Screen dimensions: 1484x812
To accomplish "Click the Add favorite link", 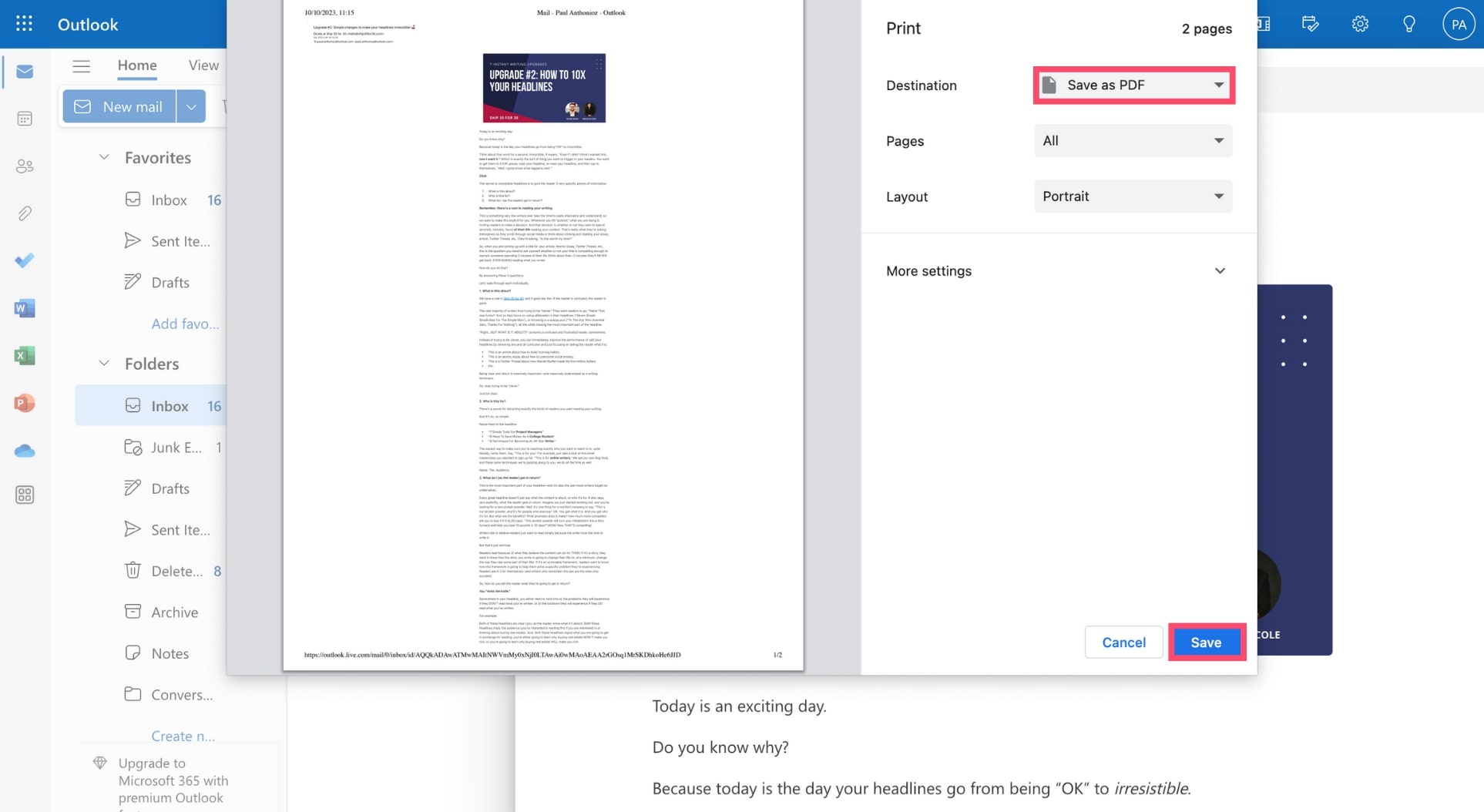I will click(185, 324).
